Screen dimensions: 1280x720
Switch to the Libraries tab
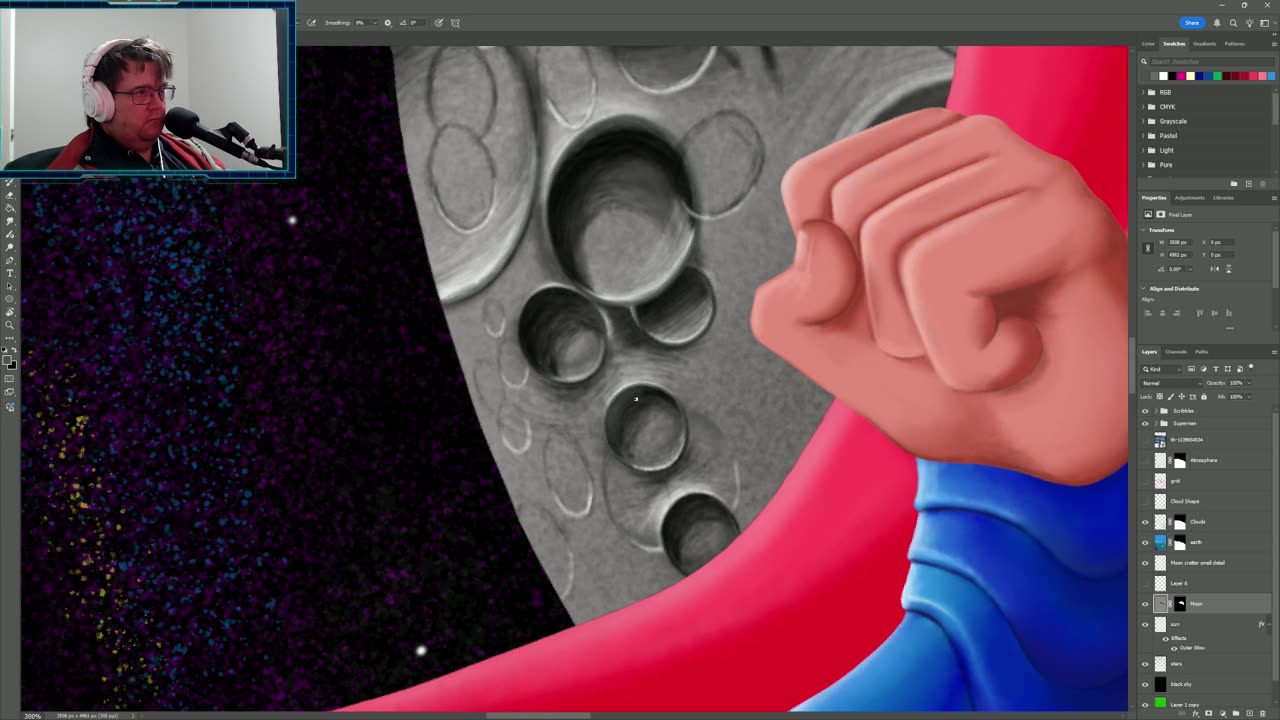(1223, 198)
